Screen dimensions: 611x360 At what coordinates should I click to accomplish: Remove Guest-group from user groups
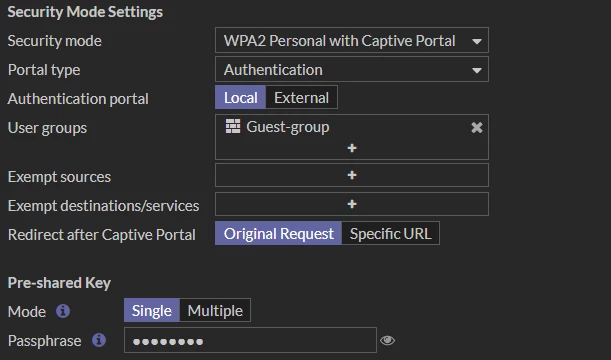[477, 127]
